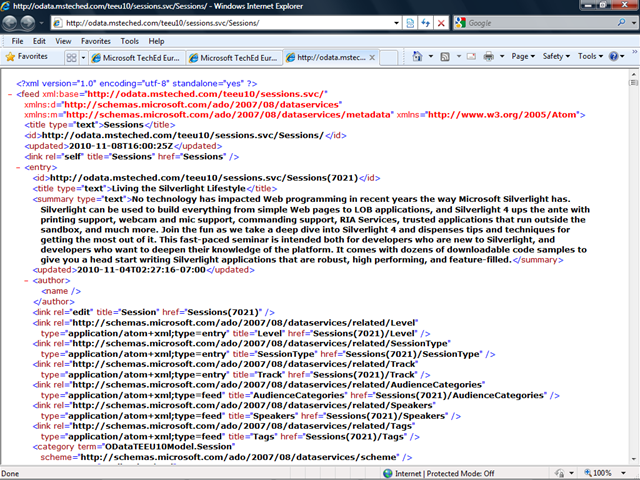Open the Page command menu
The height and width of the screenshot is (480, 640).
pyautogui.click(x=523, y=56)
